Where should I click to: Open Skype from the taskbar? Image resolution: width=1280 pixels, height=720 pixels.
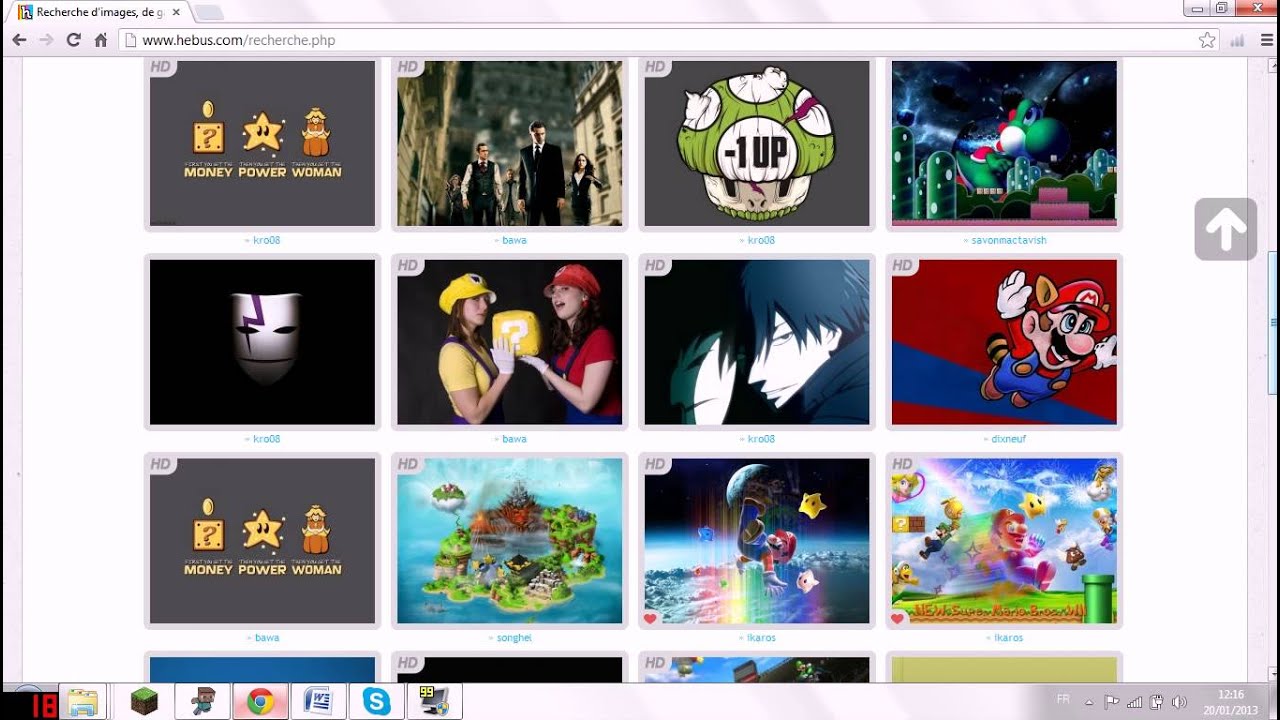(377, 702)
